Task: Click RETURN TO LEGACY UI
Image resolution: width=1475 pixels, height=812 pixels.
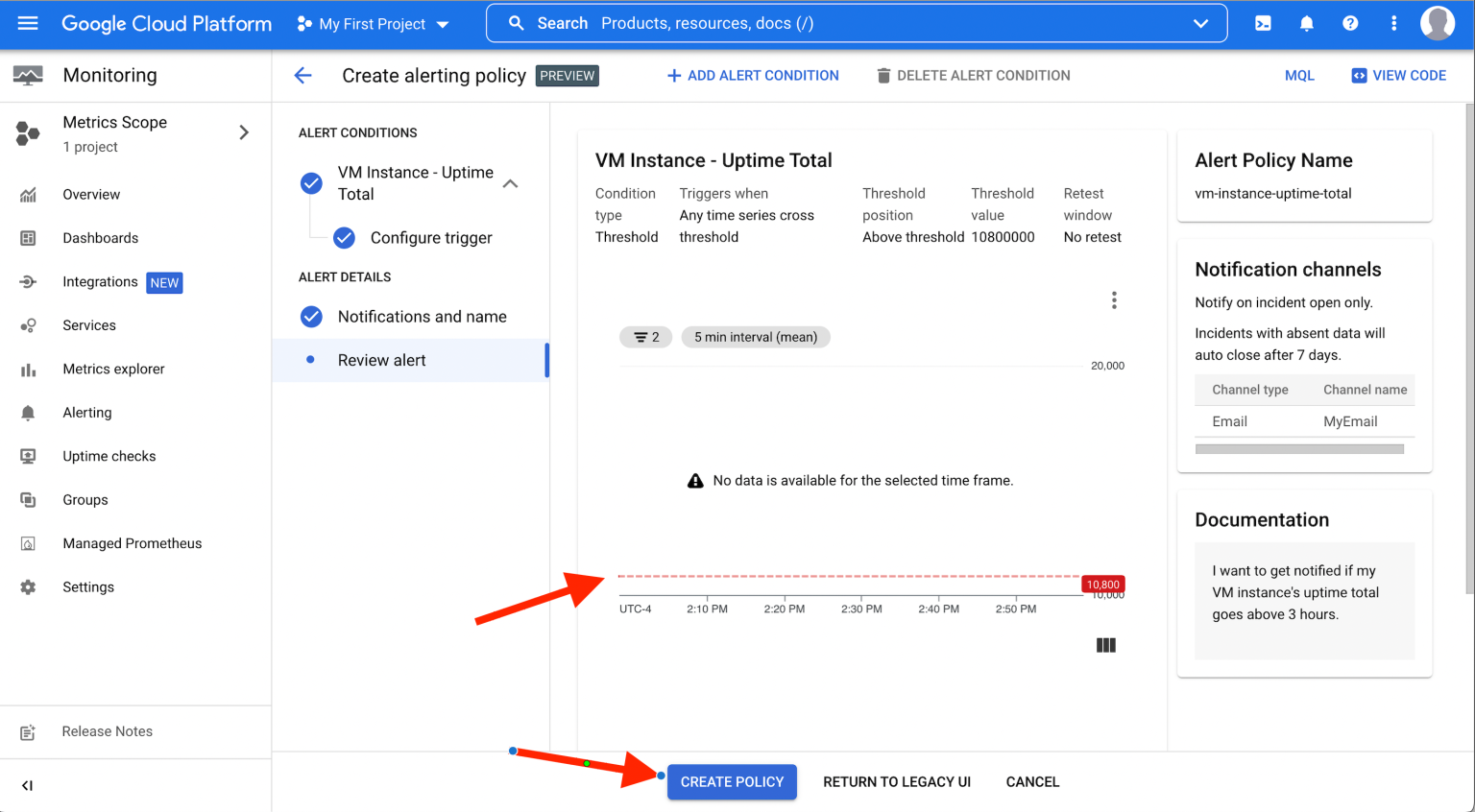Action: (897, 782)
